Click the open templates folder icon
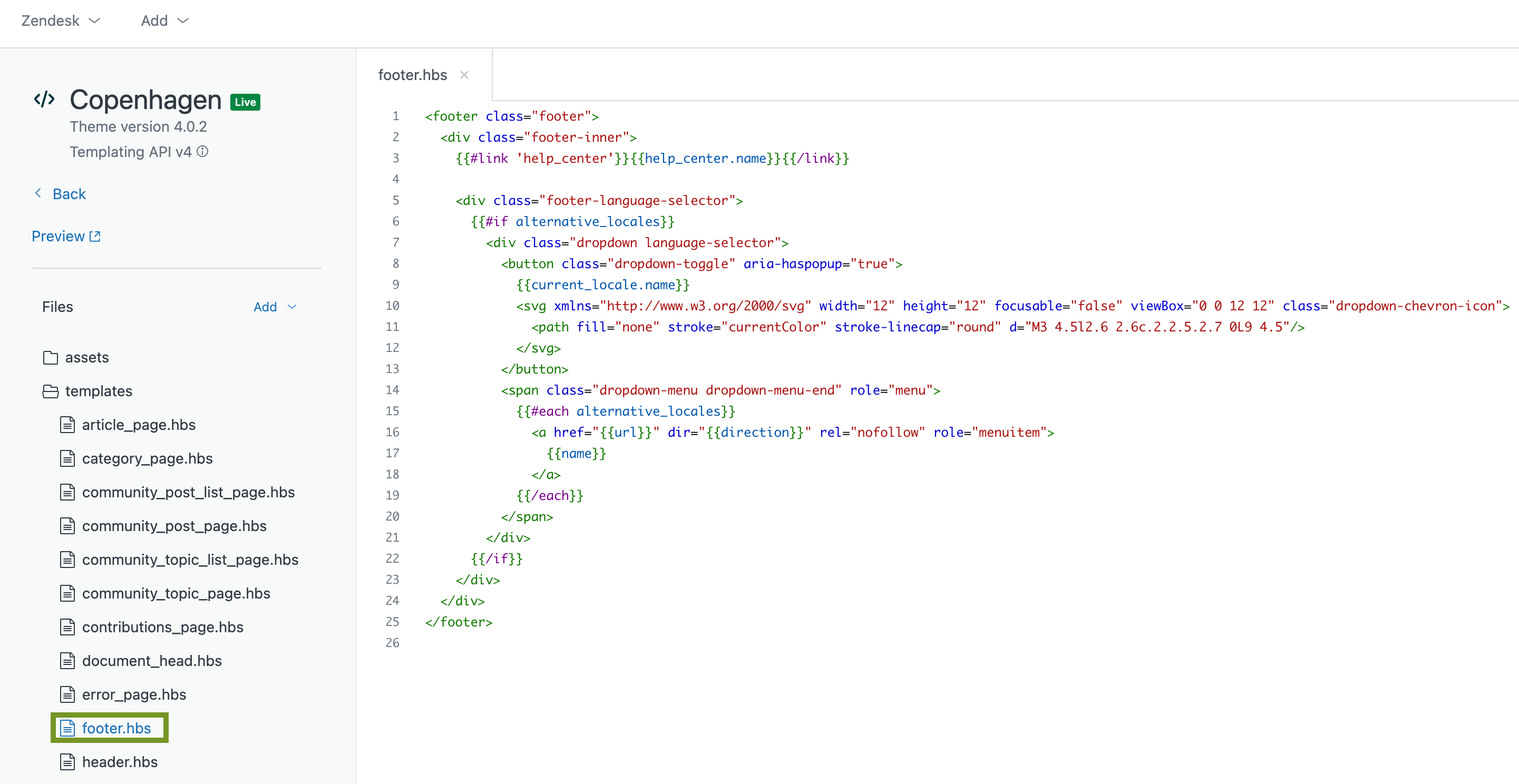 pyautogui.click(x=51, y=391)
